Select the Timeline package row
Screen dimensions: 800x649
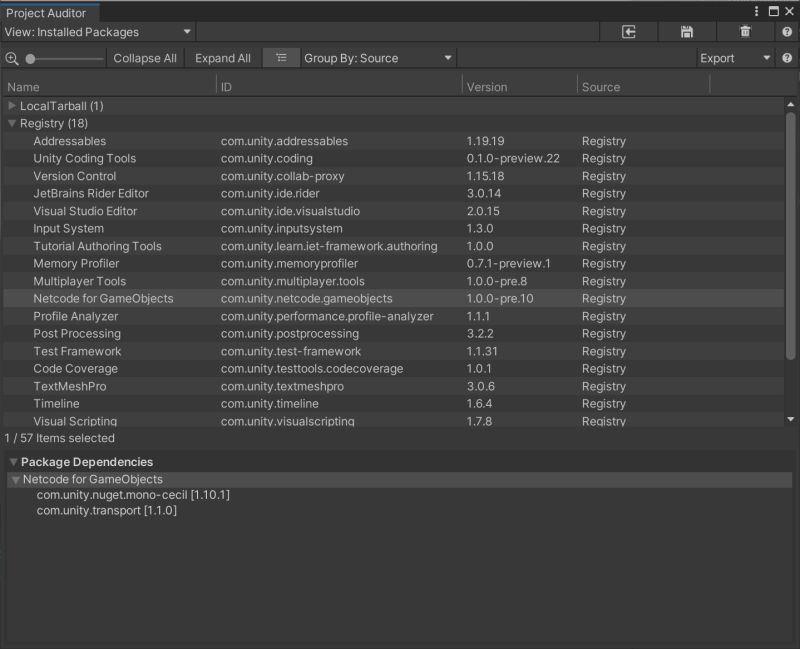393,404
